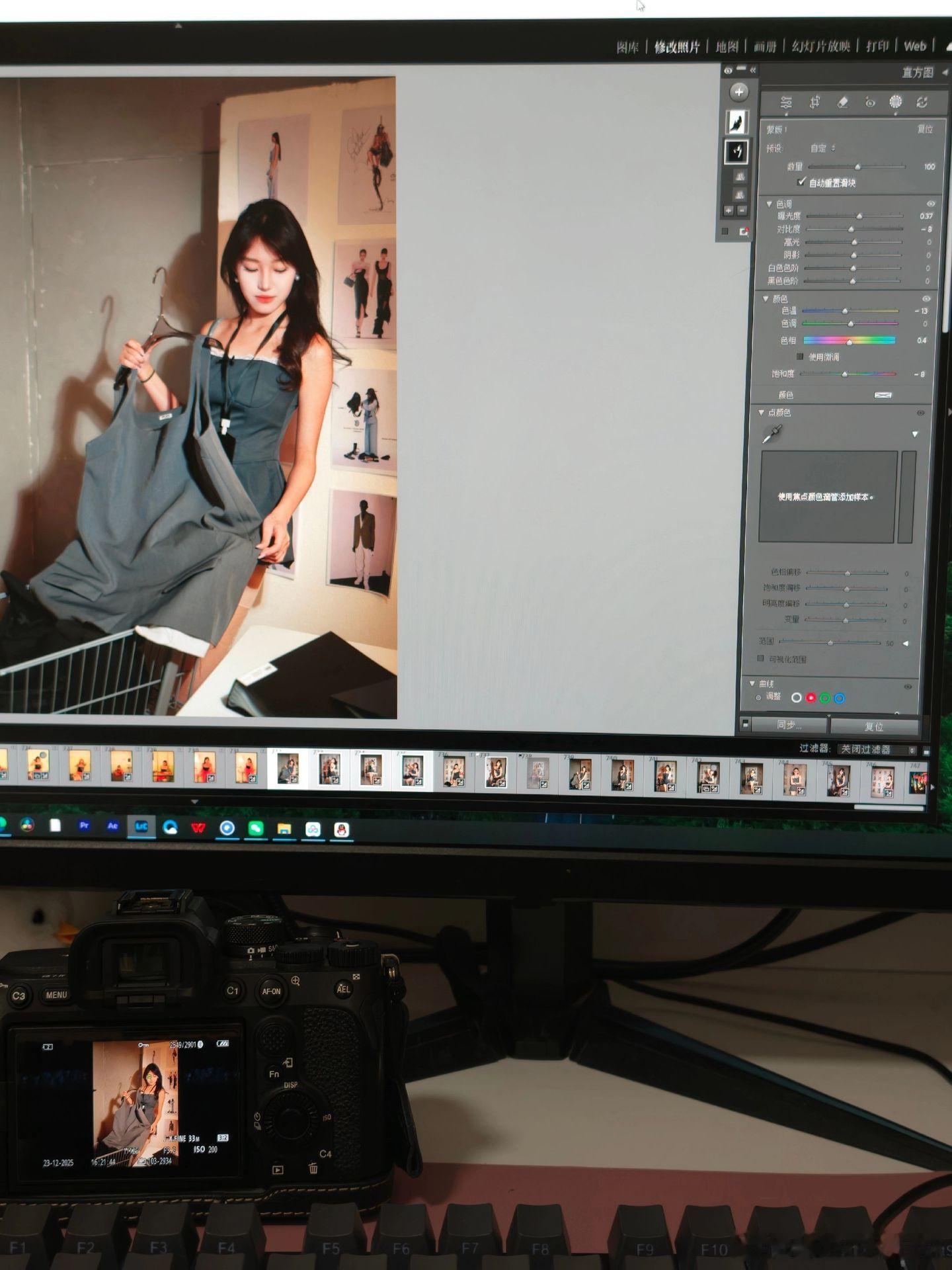The image size is (952, 1270).
Task: Enable 使用微调 checkbox
Action: (800, 357)
